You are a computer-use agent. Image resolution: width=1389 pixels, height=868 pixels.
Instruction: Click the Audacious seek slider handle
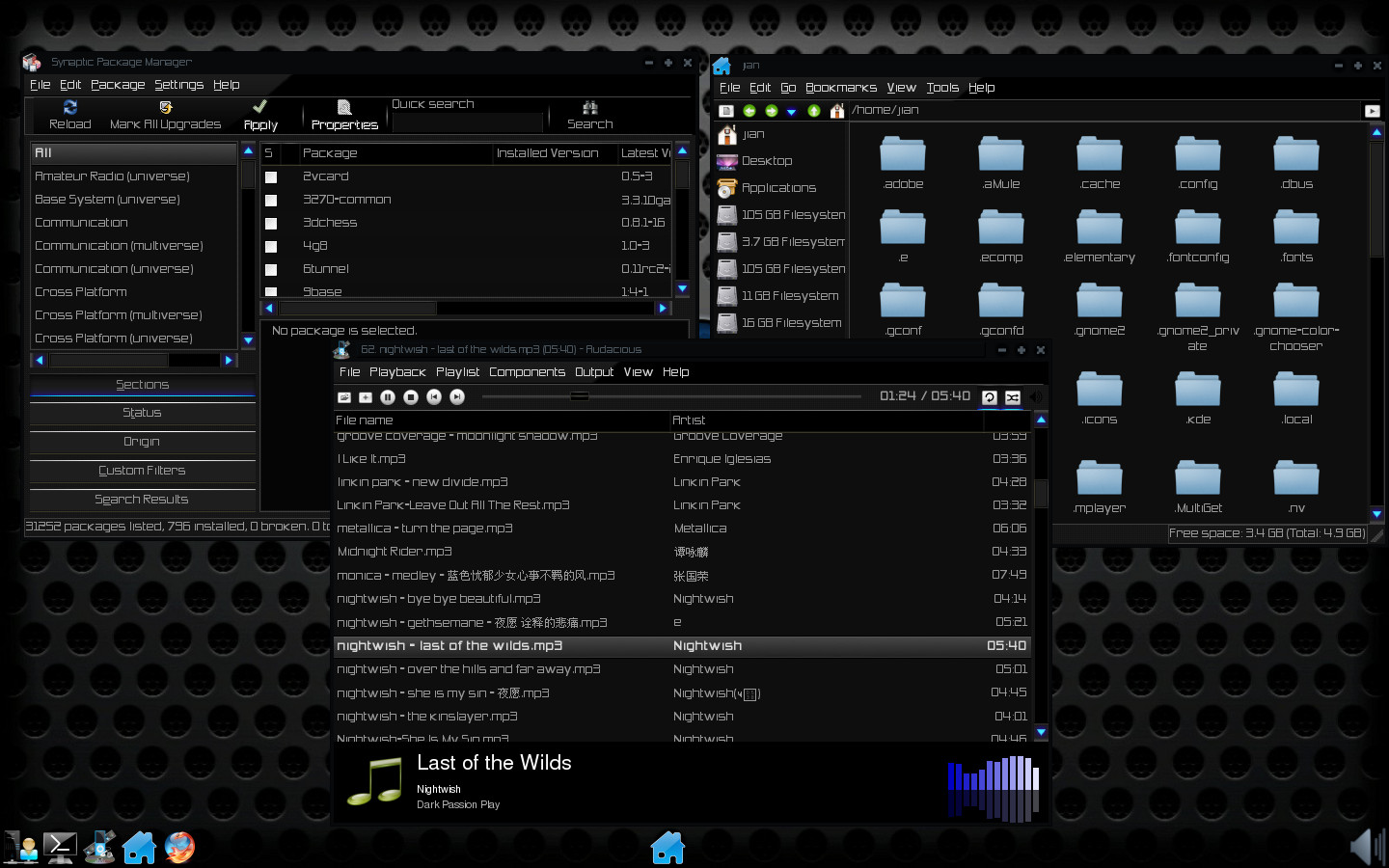click(x=579, y=396)
